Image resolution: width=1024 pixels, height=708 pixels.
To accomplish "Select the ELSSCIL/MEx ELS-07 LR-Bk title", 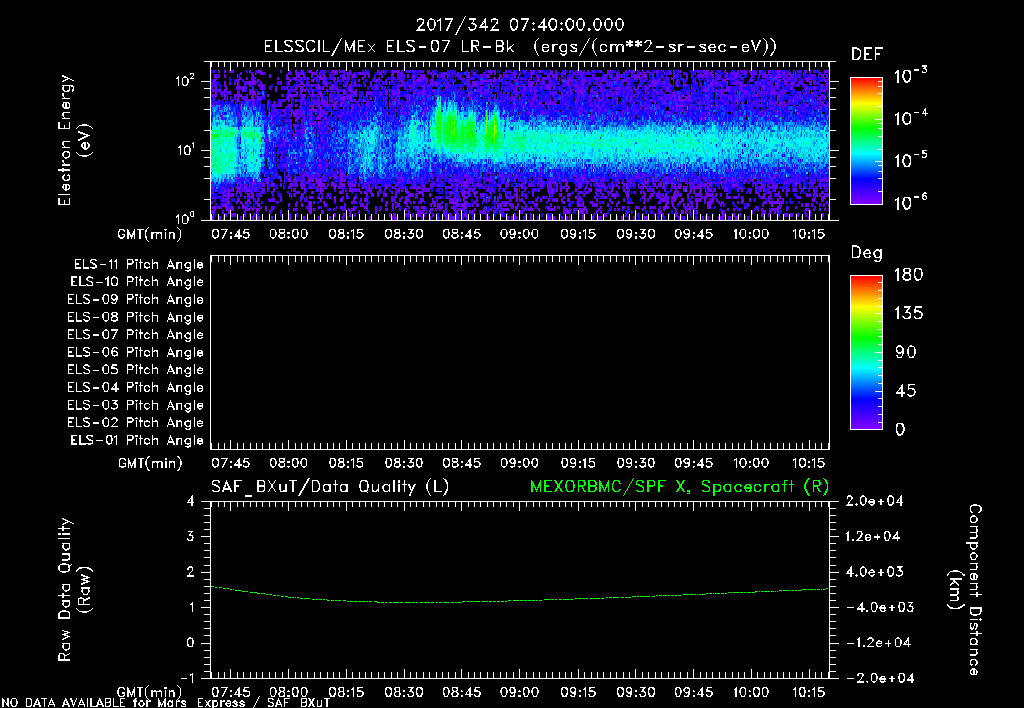I will point(389,47).
